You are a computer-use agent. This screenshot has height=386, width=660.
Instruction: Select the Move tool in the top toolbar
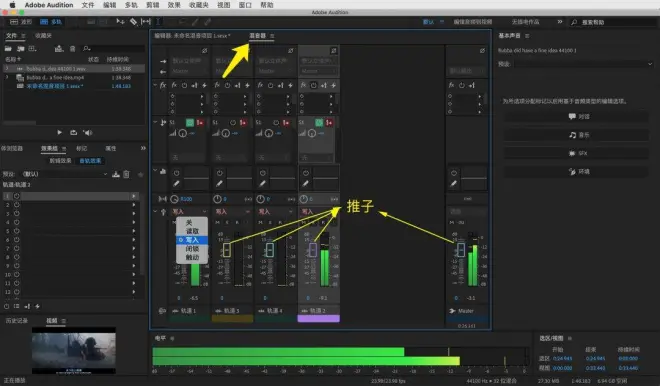pyautogui.click(x=120, y=21)
